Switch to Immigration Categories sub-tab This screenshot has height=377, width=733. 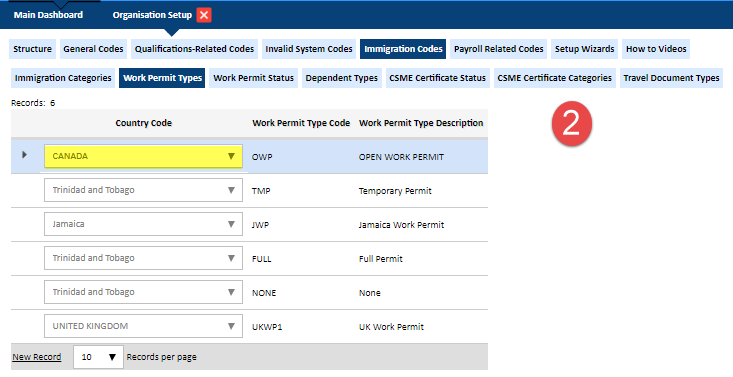click(x=63, y=78)
